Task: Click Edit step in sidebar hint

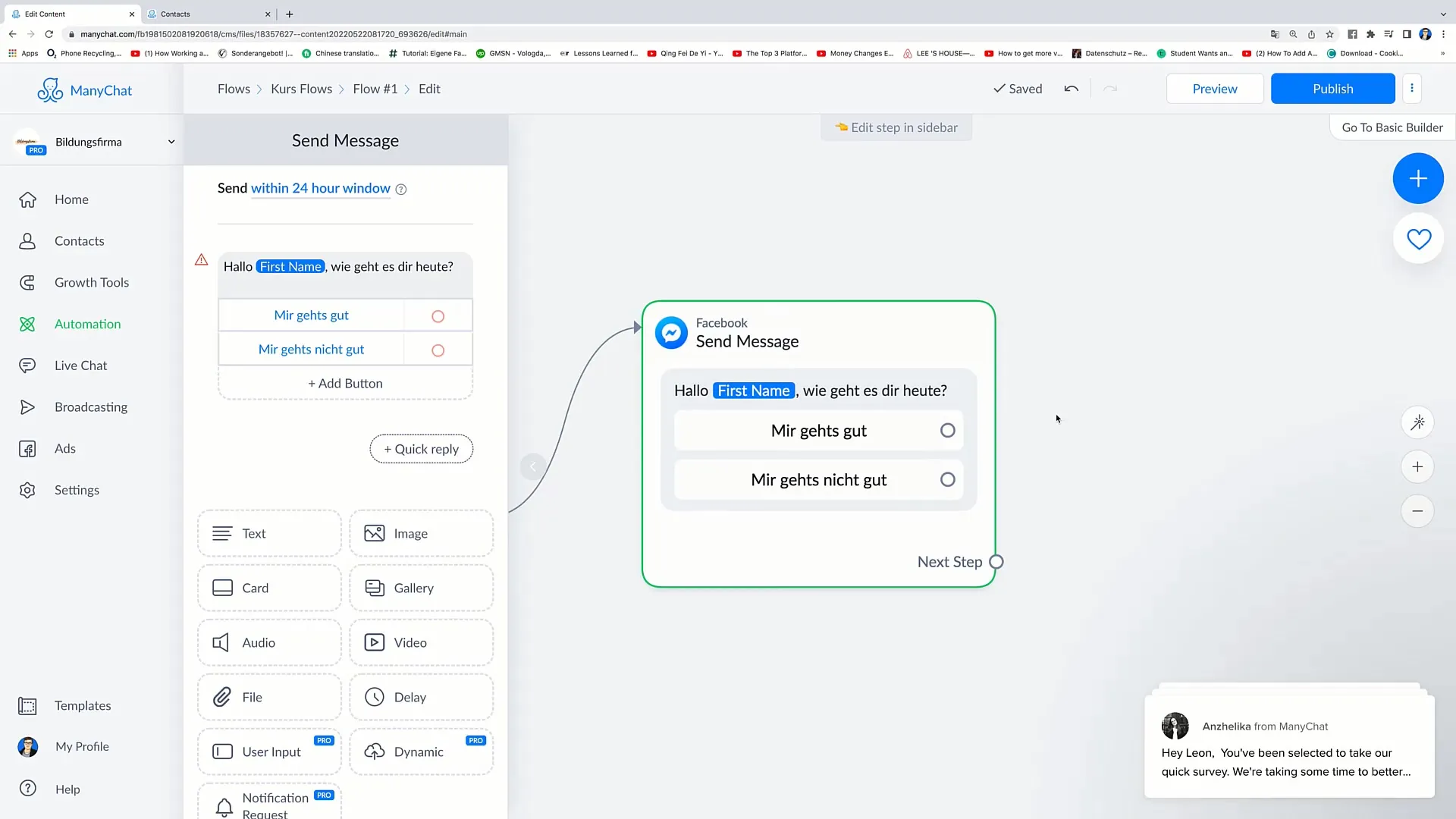Action: coord(896,127)
